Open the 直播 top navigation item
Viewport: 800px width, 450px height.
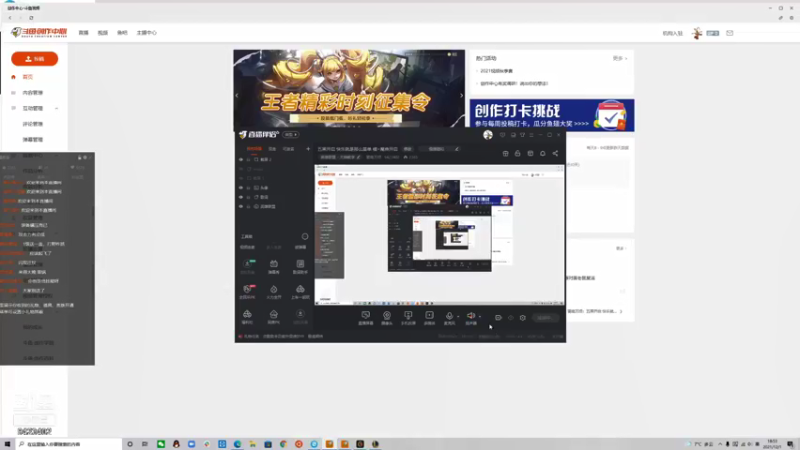(84, 33)
